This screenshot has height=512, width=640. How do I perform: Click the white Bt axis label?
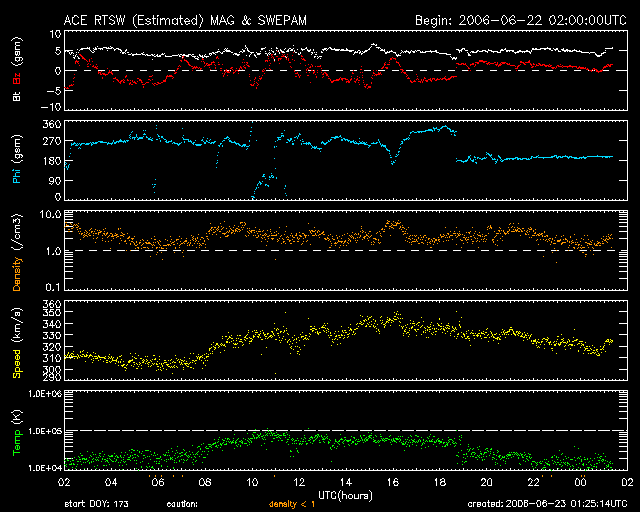point(17,98)
